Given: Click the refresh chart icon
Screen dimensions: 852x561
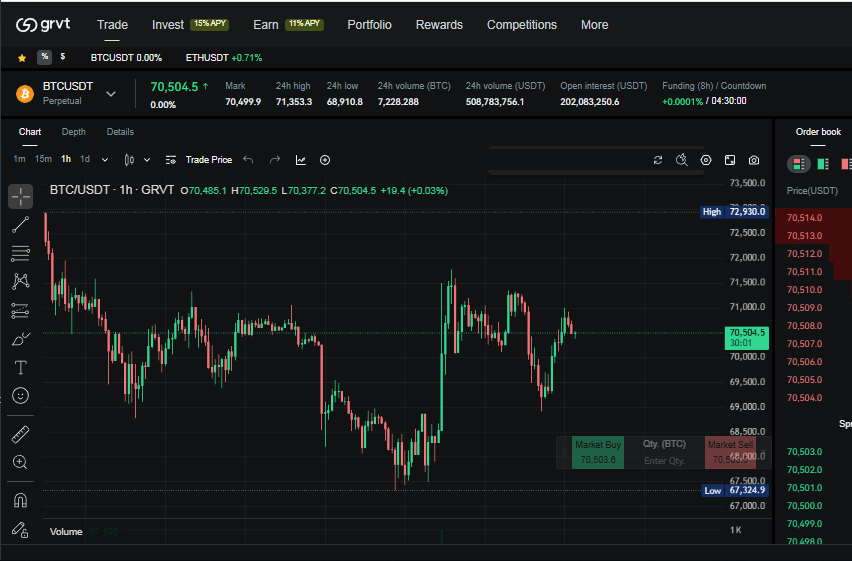Looking at the screenshot, I should (658, 160).
